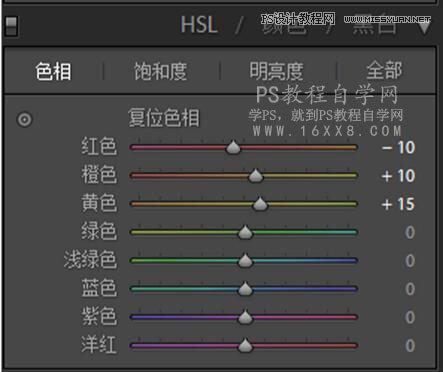Click the 浅绿色 hue slider handle
The image size is (443, 372).
point(245,260)
